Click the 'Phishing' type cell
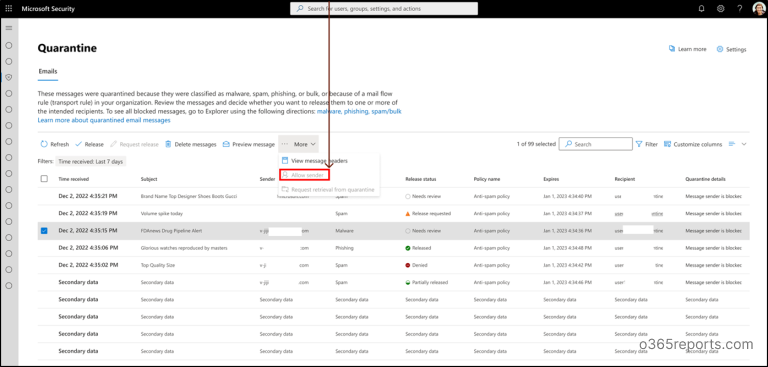Viewport: 768px width, 367px height. tap(344, 248)
